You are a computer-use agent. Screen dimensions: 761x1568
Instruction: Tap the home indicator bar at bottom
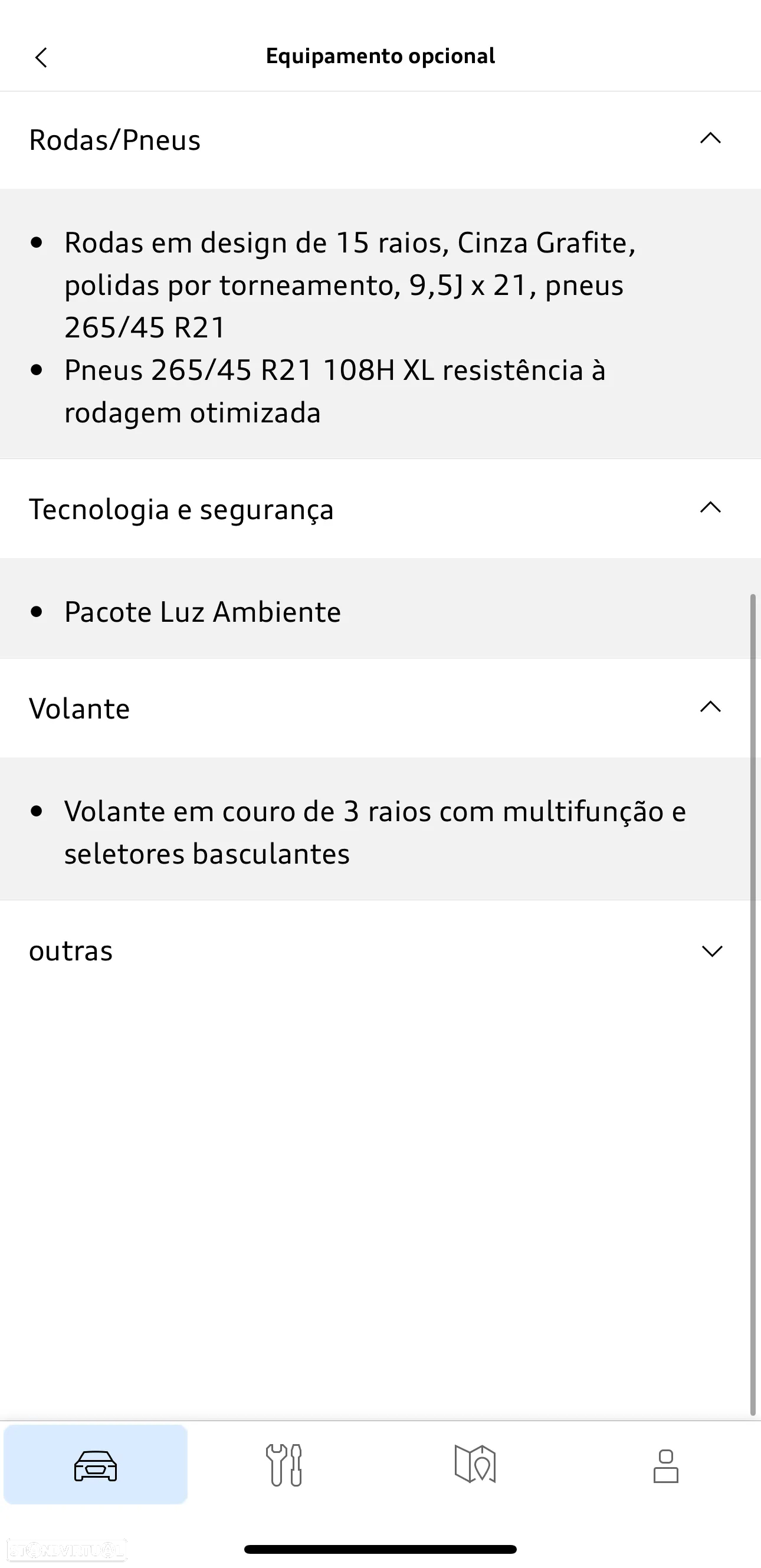click(x=380, y=1549)
